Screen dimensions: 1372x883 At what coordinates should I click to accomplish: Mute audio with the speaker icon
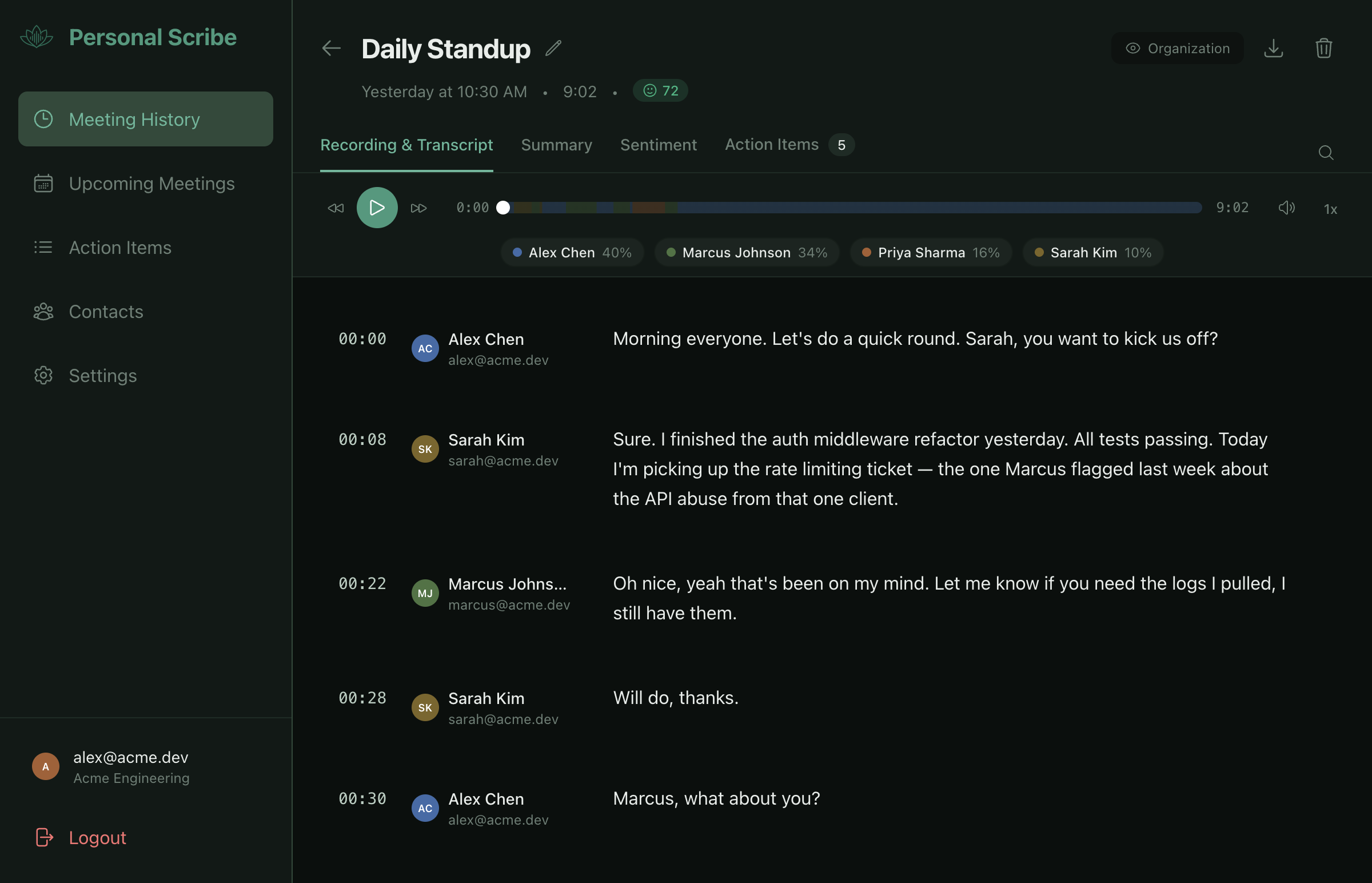tap(1287, 208)
